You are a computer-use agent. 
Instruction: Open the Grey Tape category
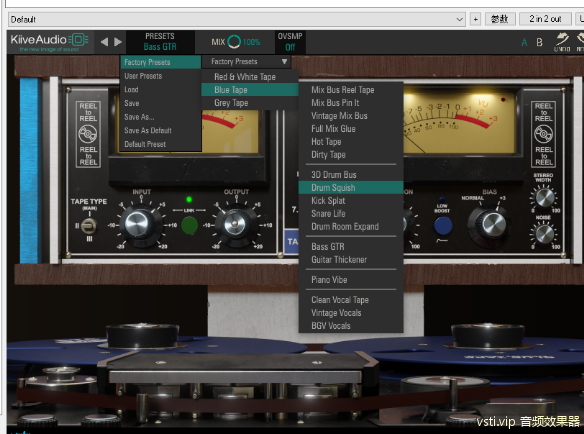pyautogui.click(x=250, y=103)
